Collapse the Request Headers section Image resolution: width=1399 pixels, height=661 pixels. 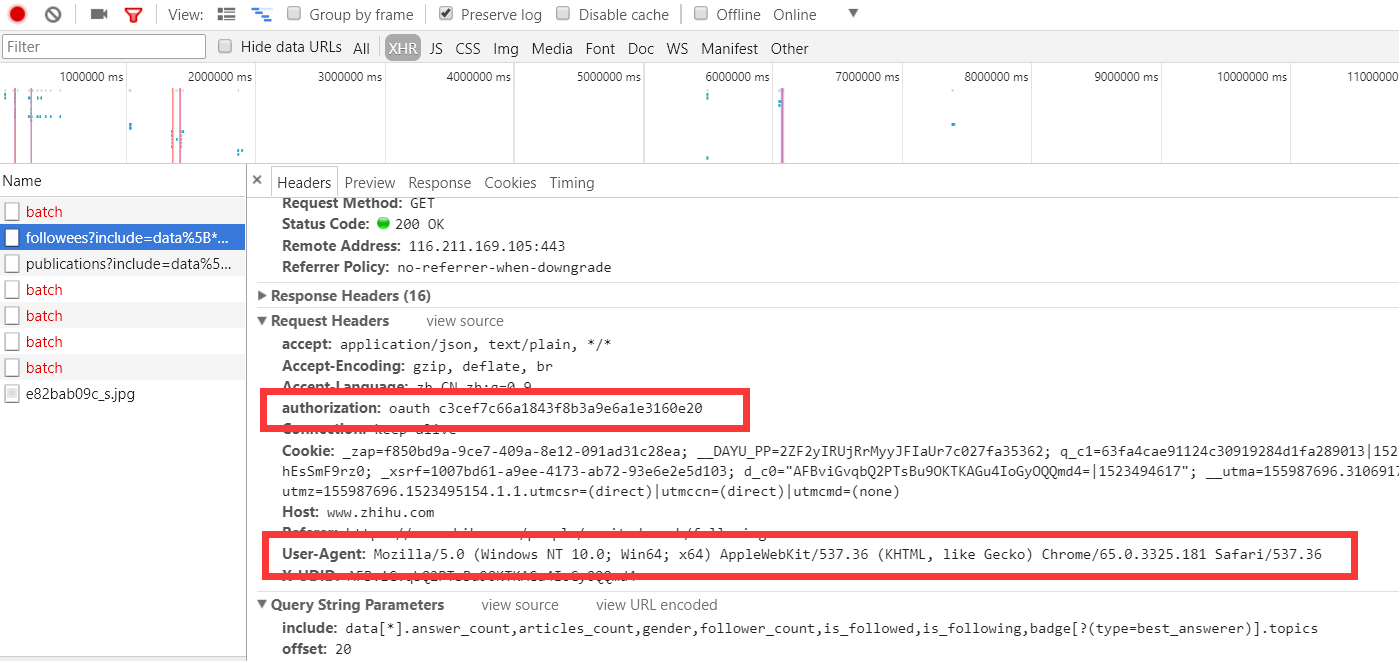[262, 321]
